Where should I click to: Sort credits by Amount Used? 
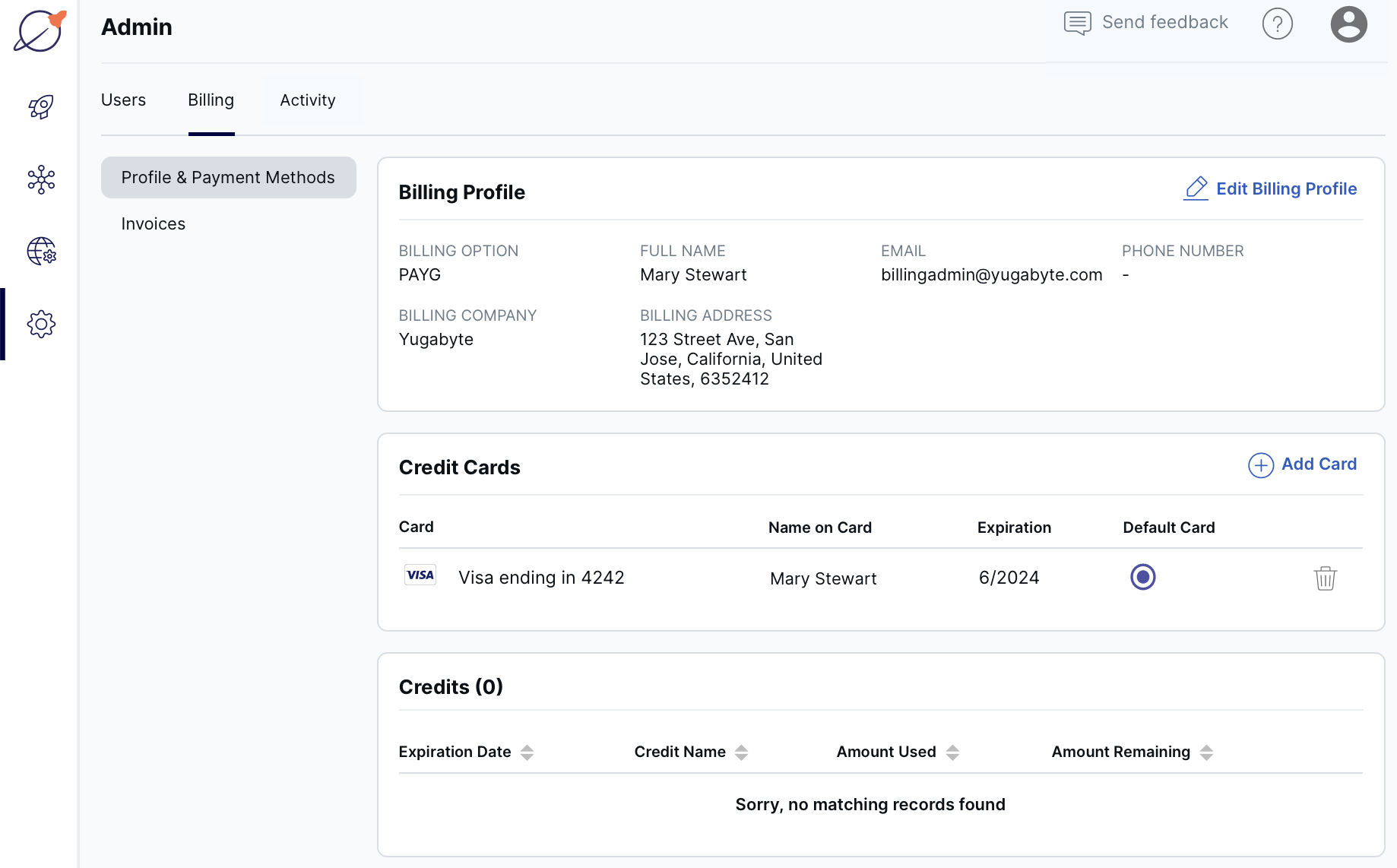pos(954,752)
